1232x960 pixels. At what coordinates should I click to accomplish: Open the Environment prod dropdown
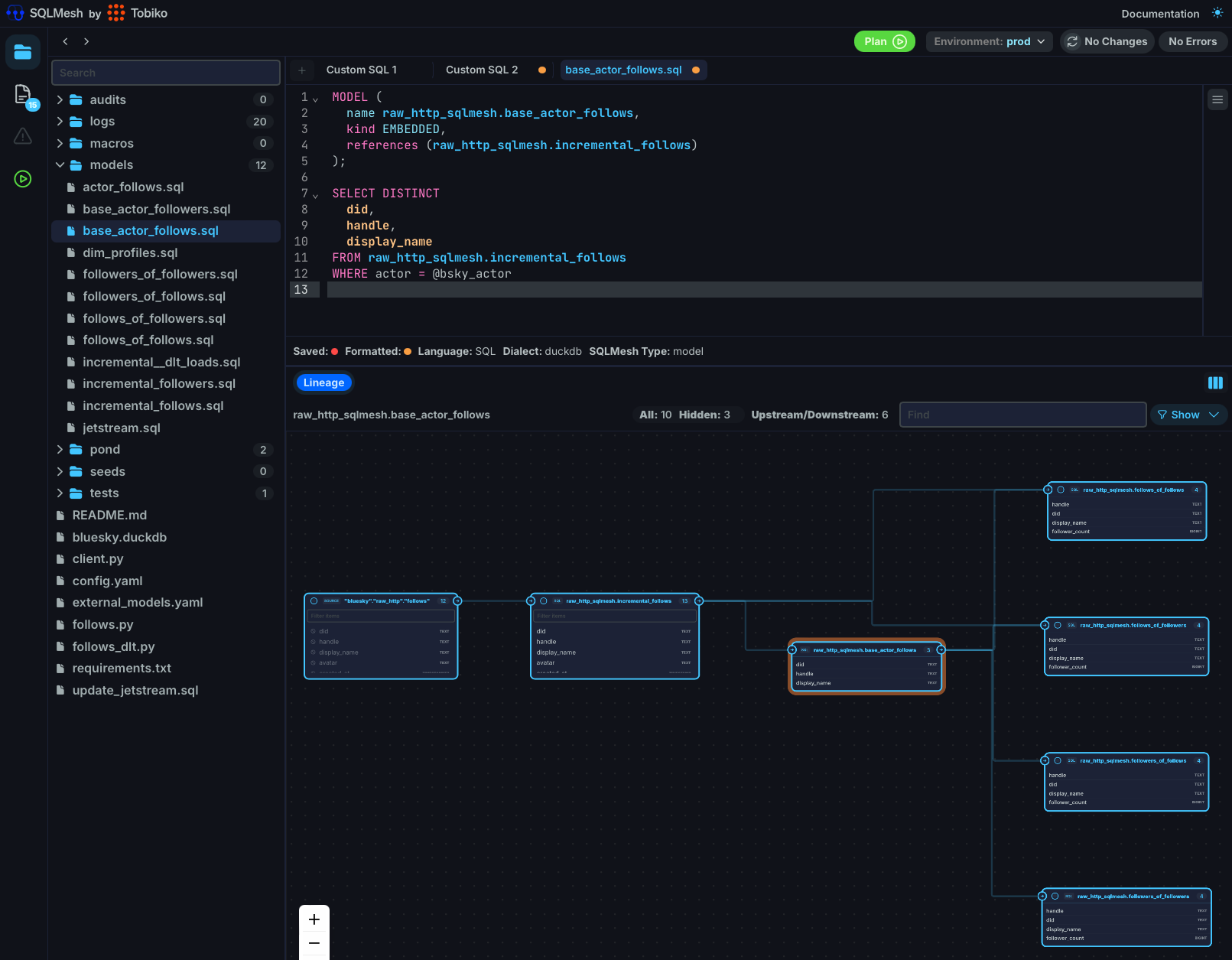[989, 41]
